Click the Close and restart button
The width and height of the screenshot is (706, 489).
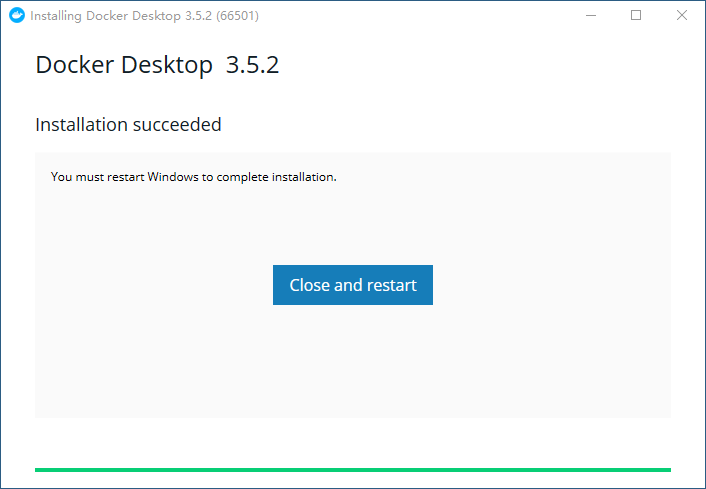coord(353,285)
